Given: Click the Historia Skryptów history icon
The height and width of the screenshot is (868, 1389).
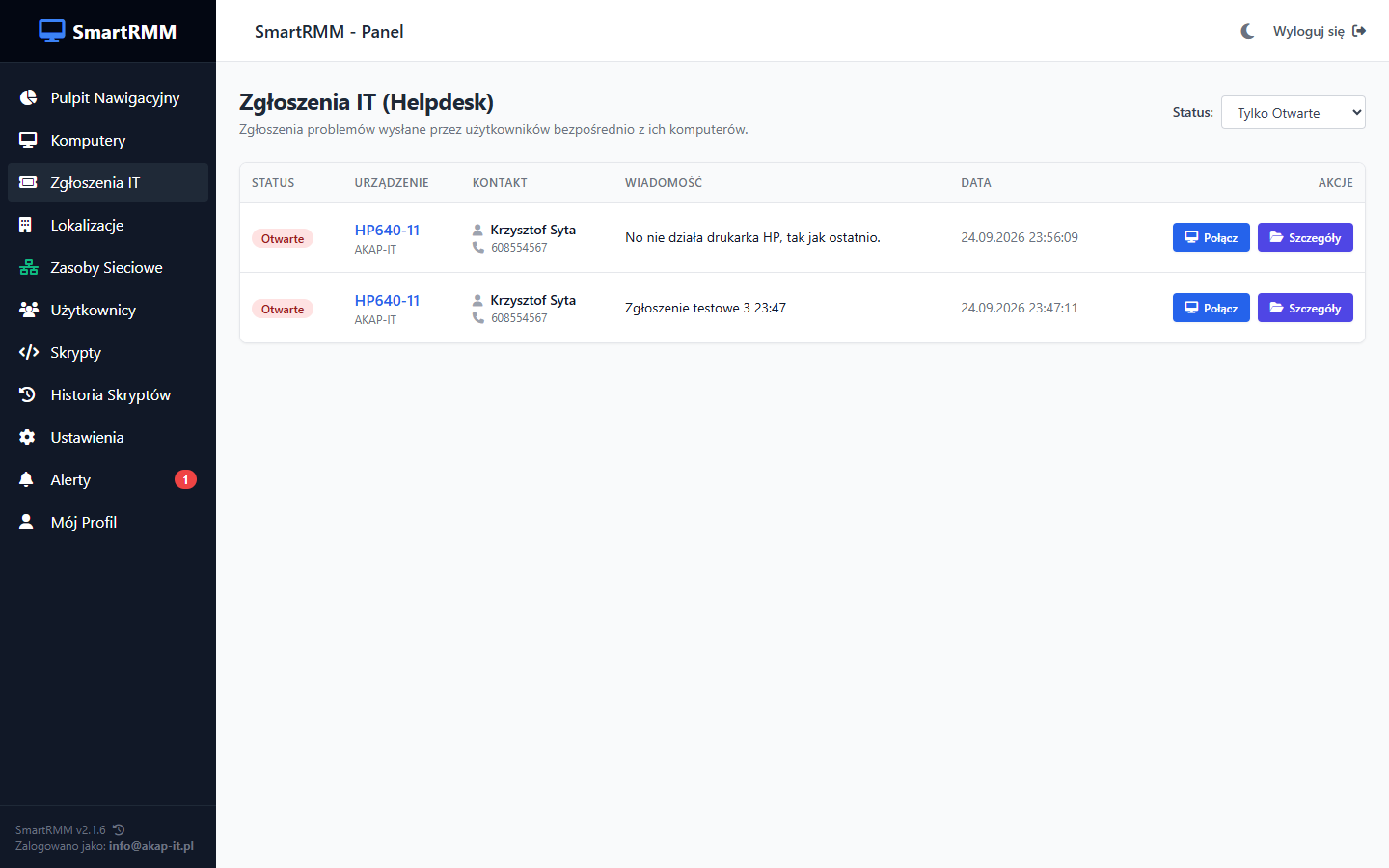Looking at the screenshot, I should [x=28, y=394].
